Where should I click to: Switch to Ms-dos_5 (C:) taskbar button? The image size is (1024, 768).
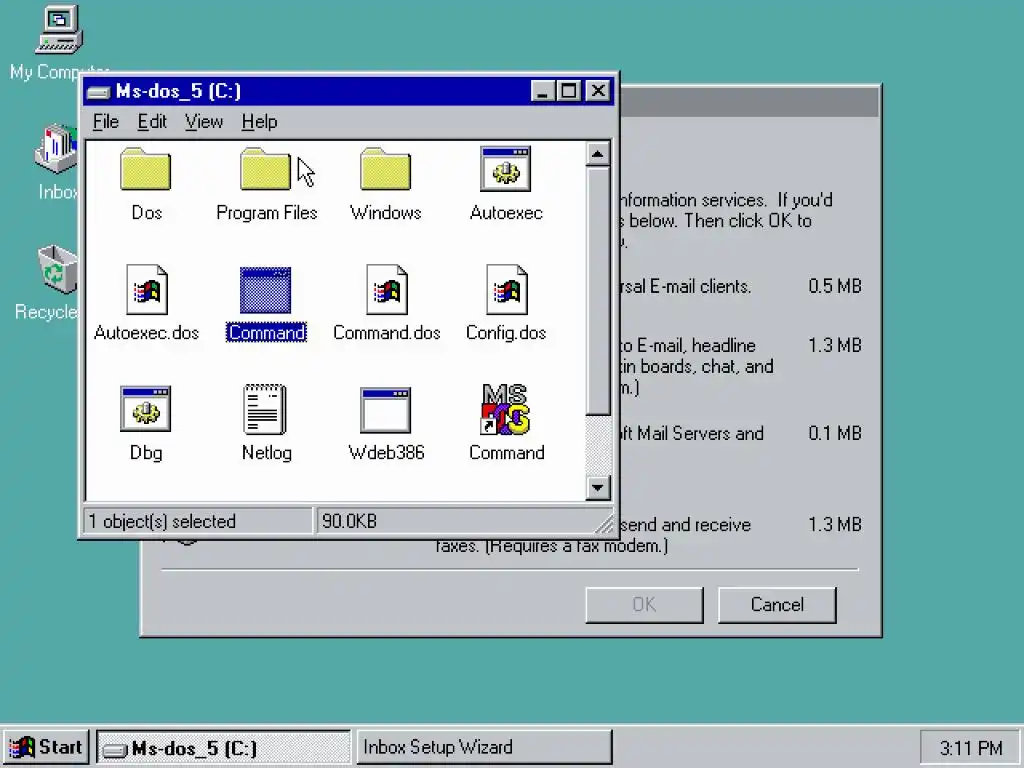224,747
